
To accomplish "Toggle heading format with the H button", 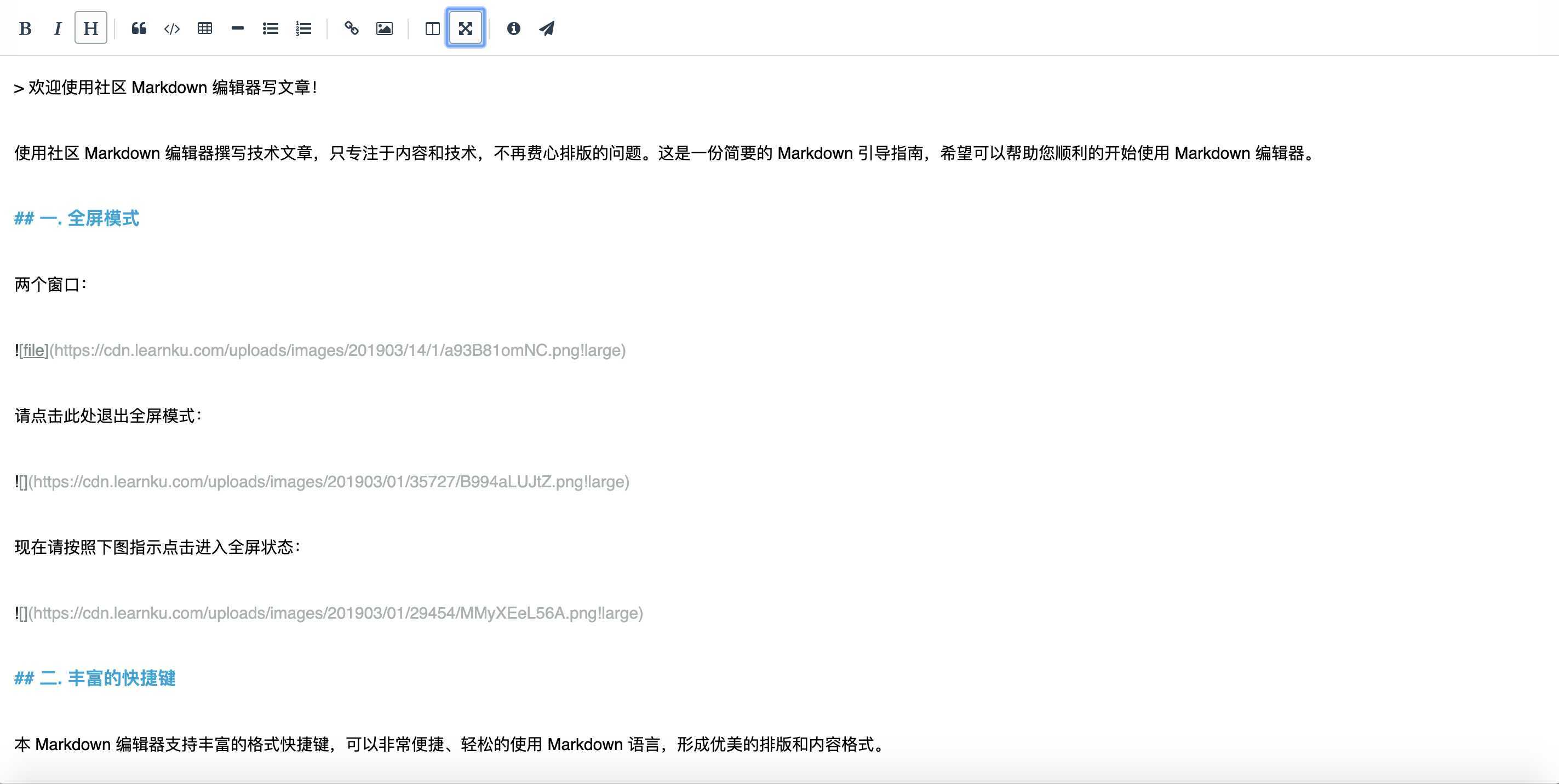I will coord(91,28).
